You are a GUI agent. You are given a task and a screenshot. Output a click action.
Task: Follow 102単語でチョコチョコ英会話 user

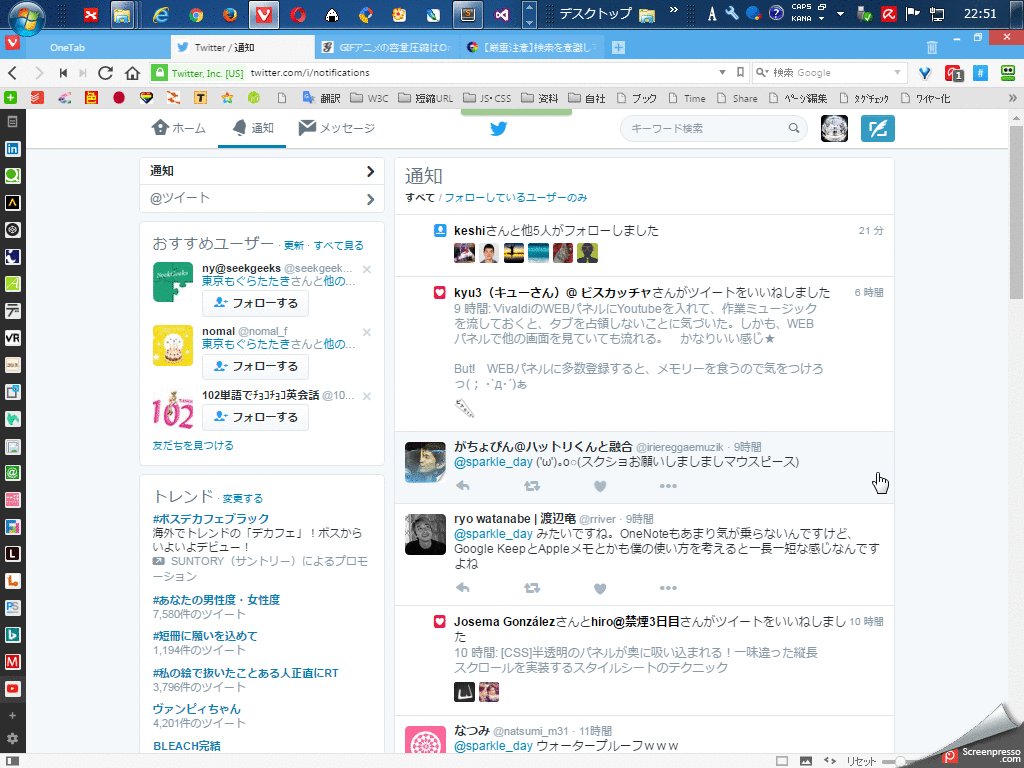tap(255, 417)
